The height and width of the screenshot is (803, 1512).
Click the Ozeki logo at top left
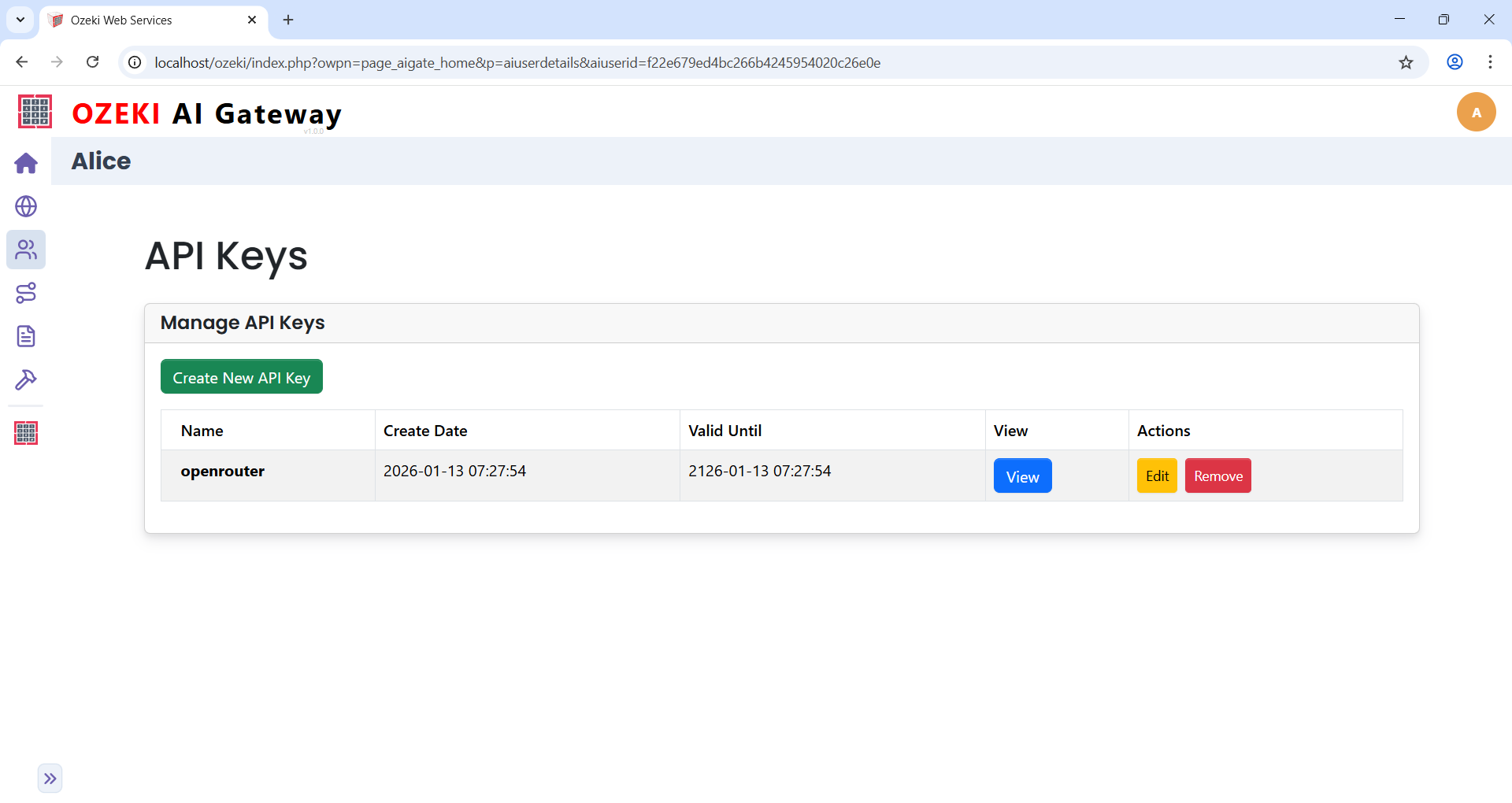click(x=35, y=112)
